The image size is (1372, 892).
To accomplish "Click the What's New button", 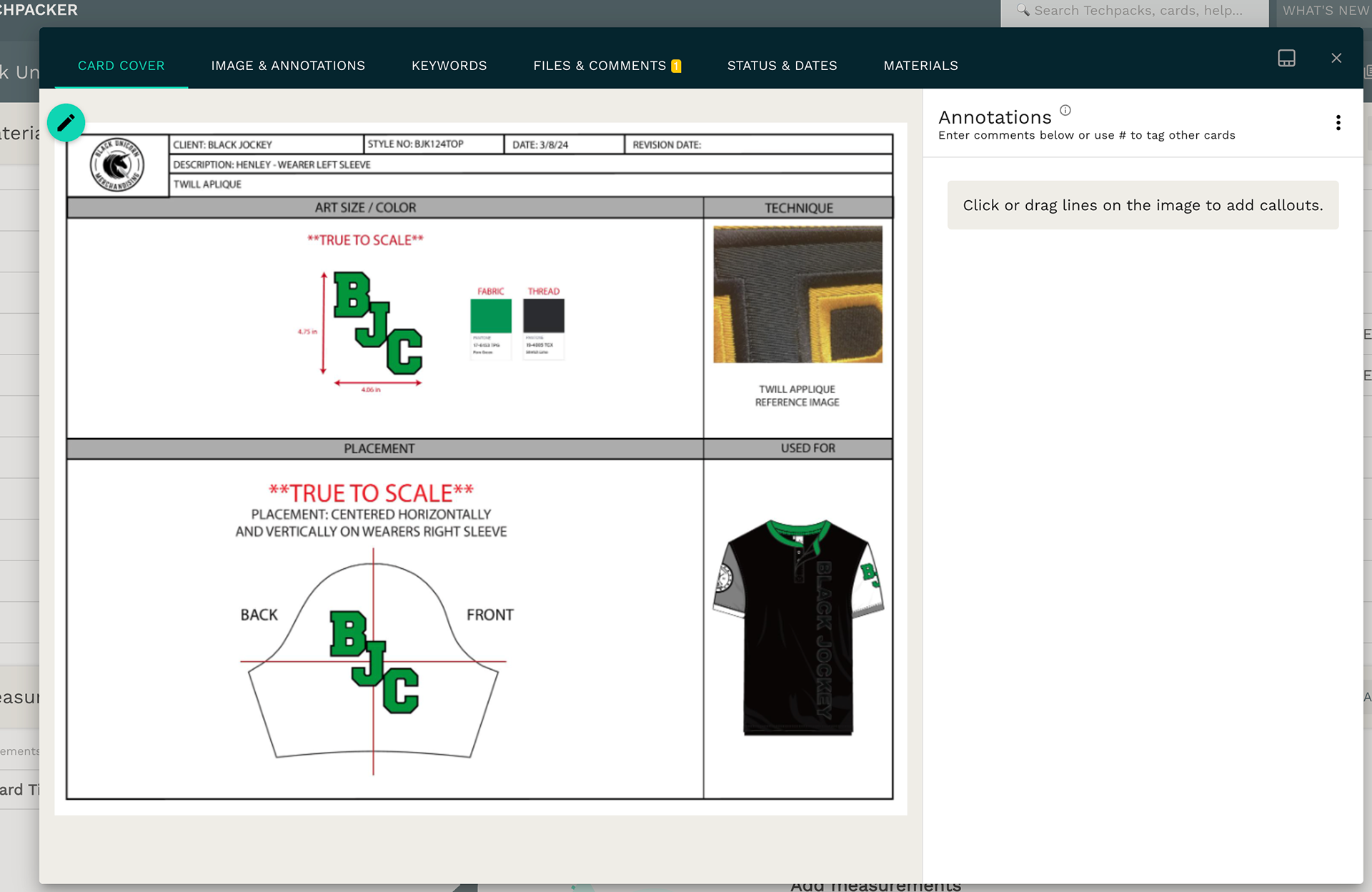I will (1325, 11).
